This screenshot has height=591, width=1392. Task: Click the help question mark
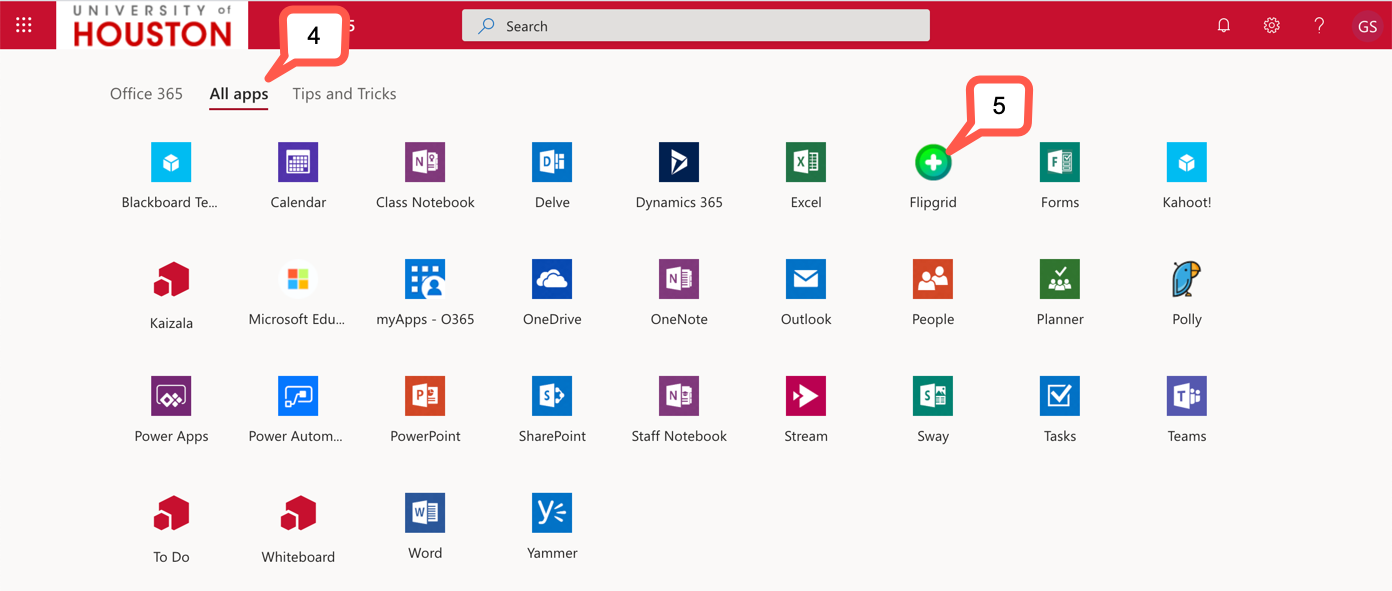click(x=1319, y=26)
